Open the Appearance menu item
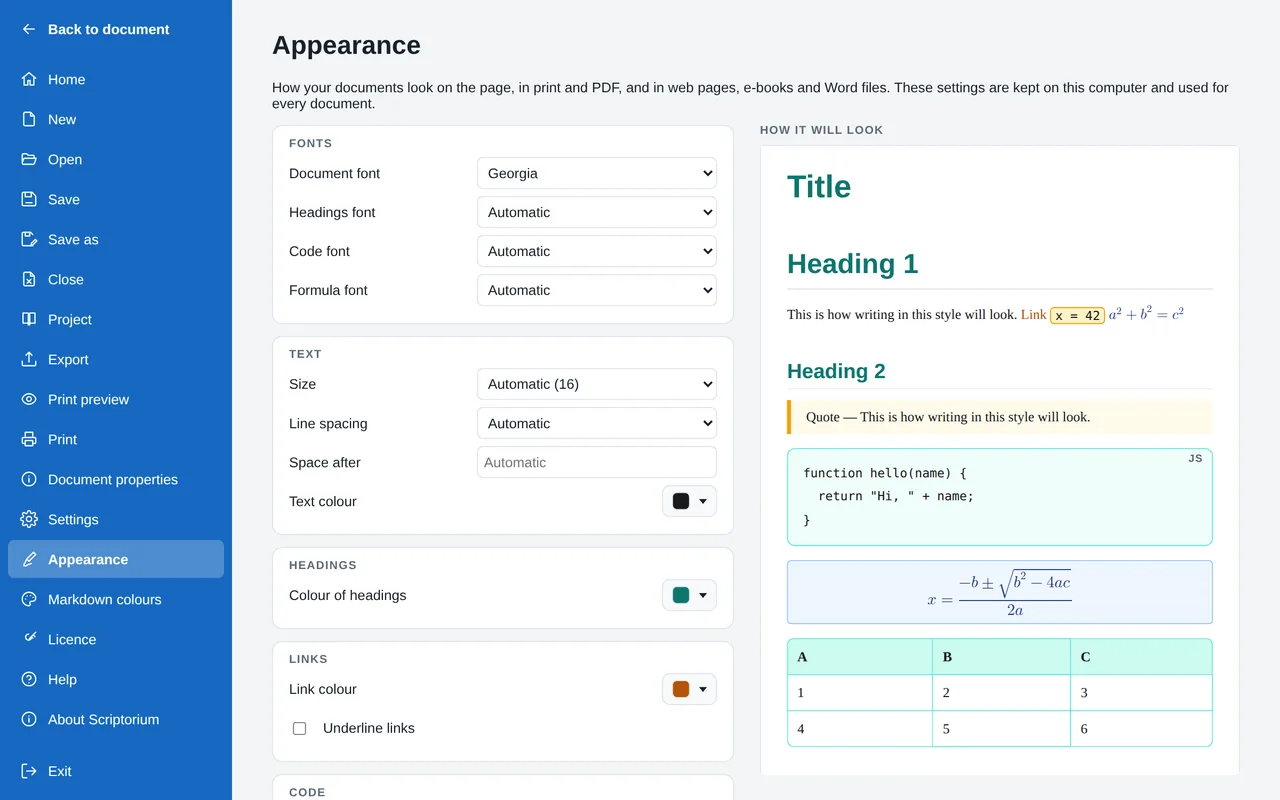Image resolution: width=1280 pixels, height=800 pixels. (x=116, y=559)
